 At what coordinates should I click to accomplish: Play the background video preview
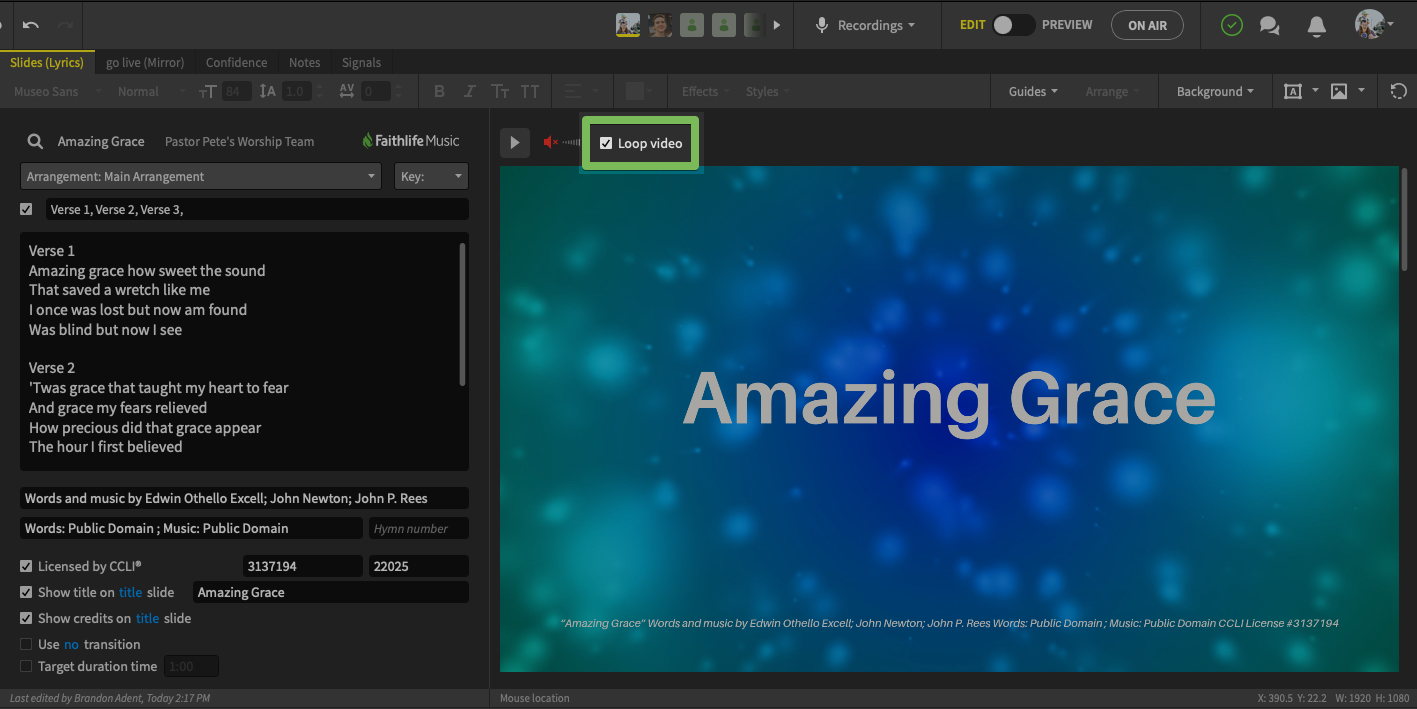click(514, 143)
